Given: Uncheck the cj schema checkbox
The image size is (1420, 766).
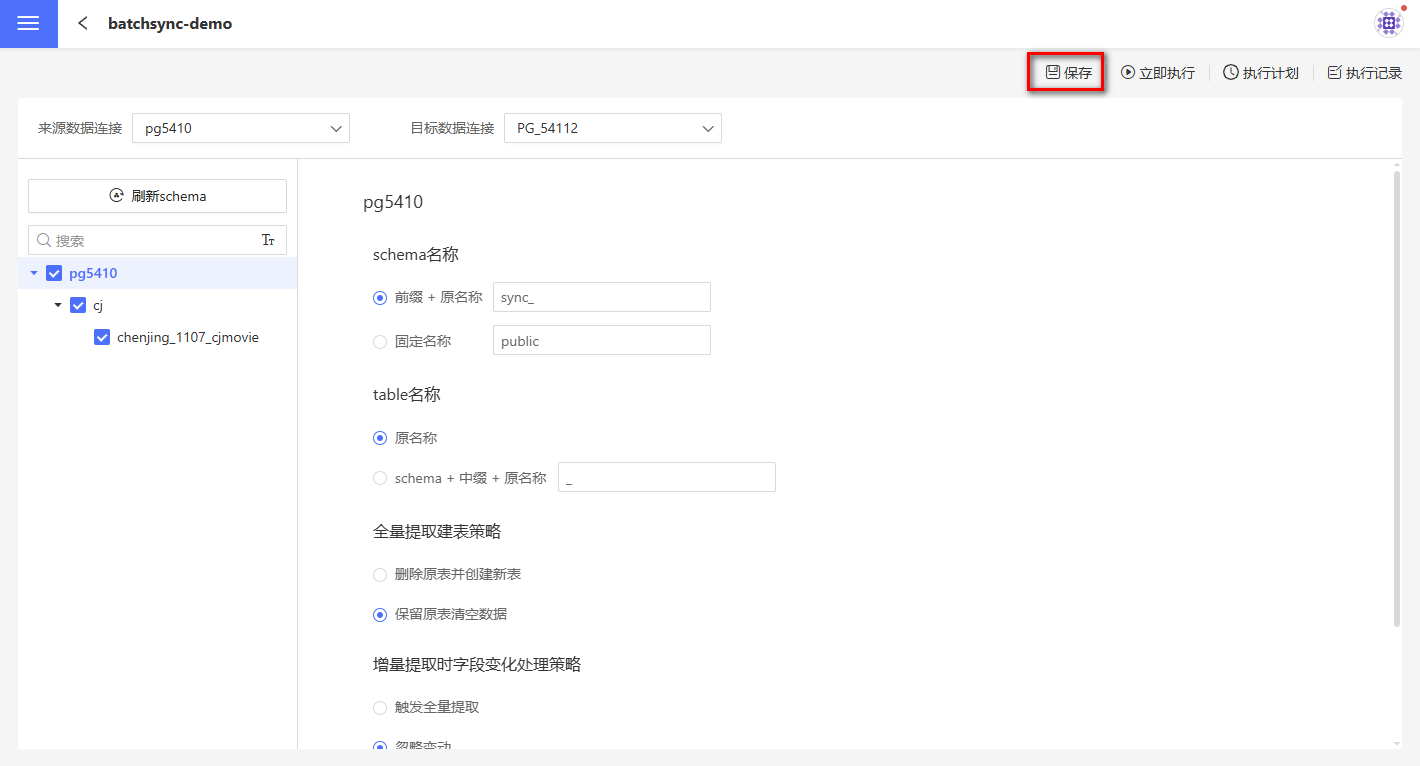Looking at the screenshot, I should (78, 306).
